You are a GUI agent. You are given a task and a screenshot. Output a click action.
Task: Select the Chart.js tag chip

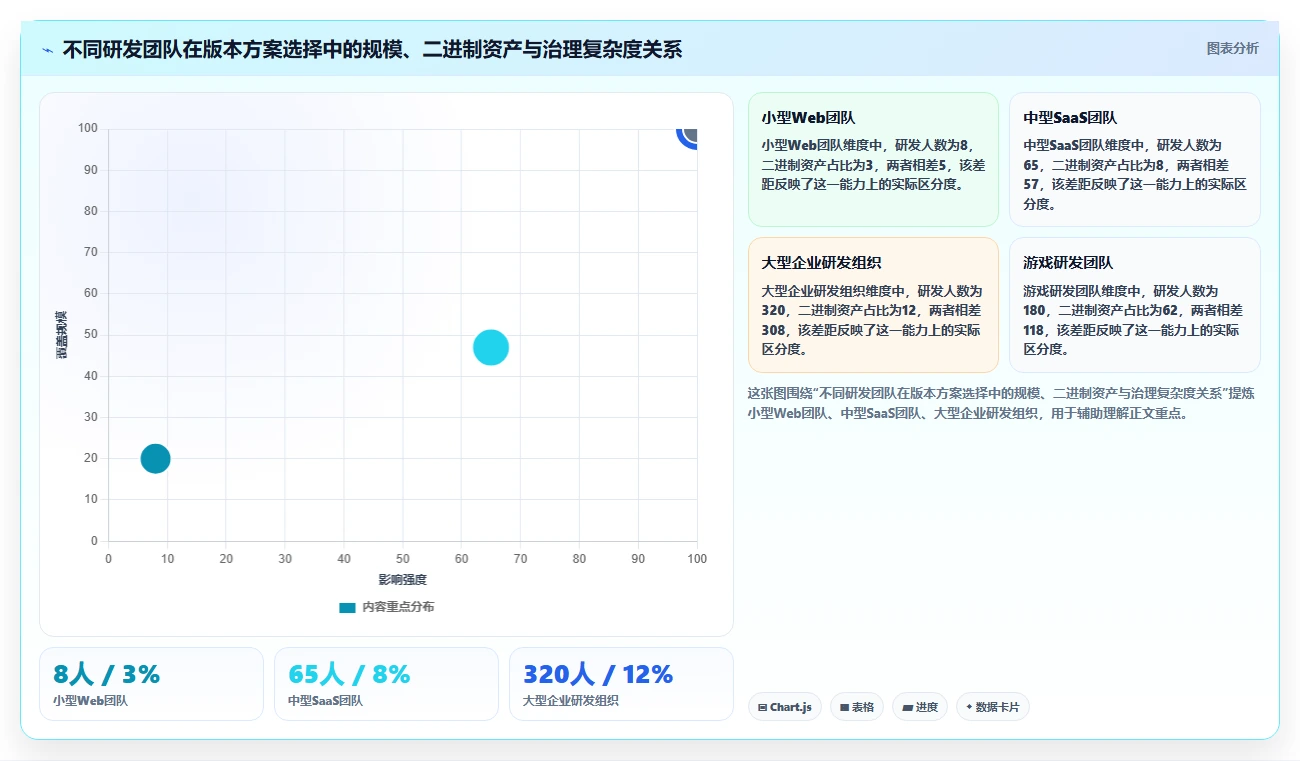[x=785, y=707]
